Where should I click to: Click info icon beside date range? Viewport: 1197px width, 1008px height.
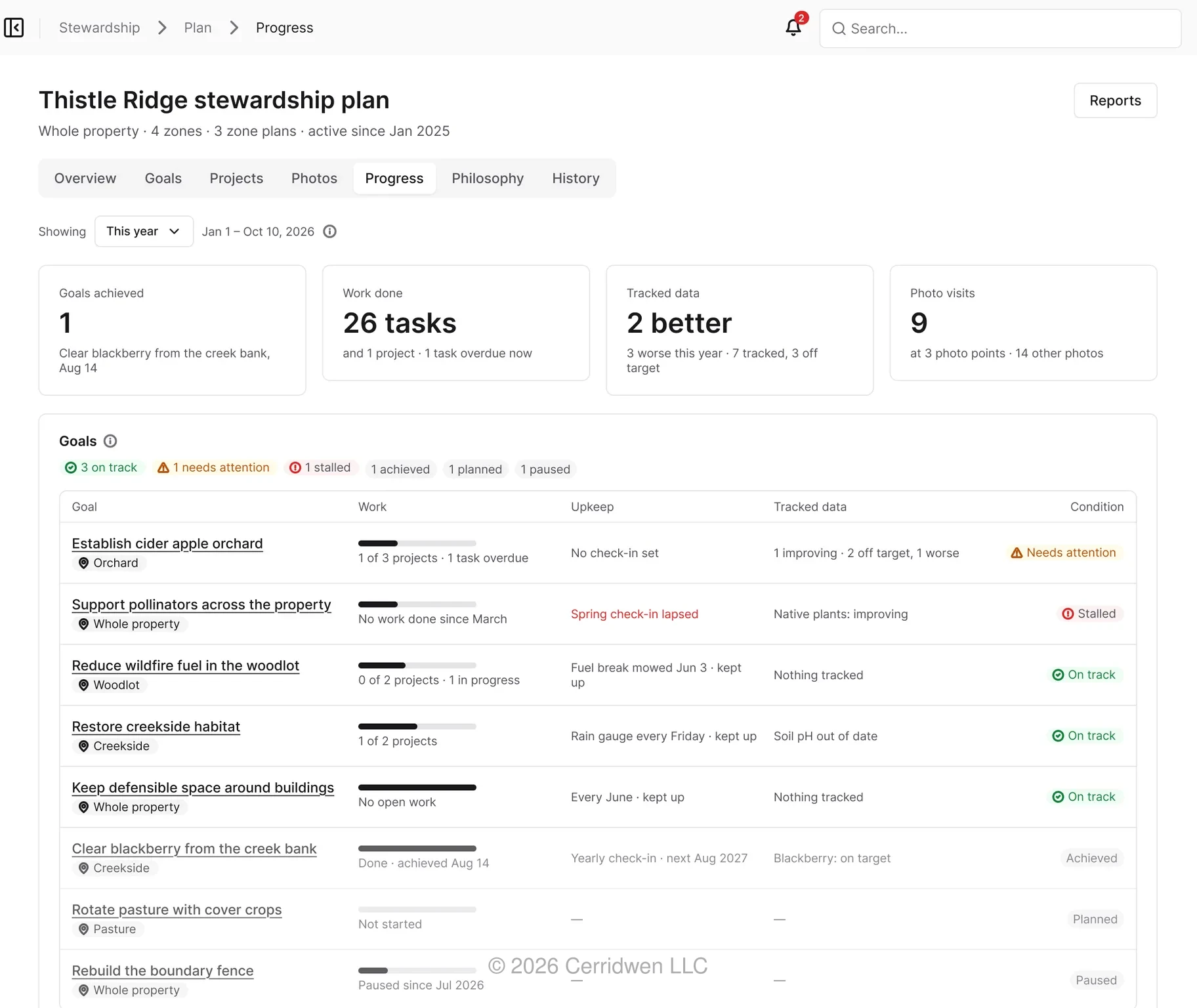[x=330, y=231]
